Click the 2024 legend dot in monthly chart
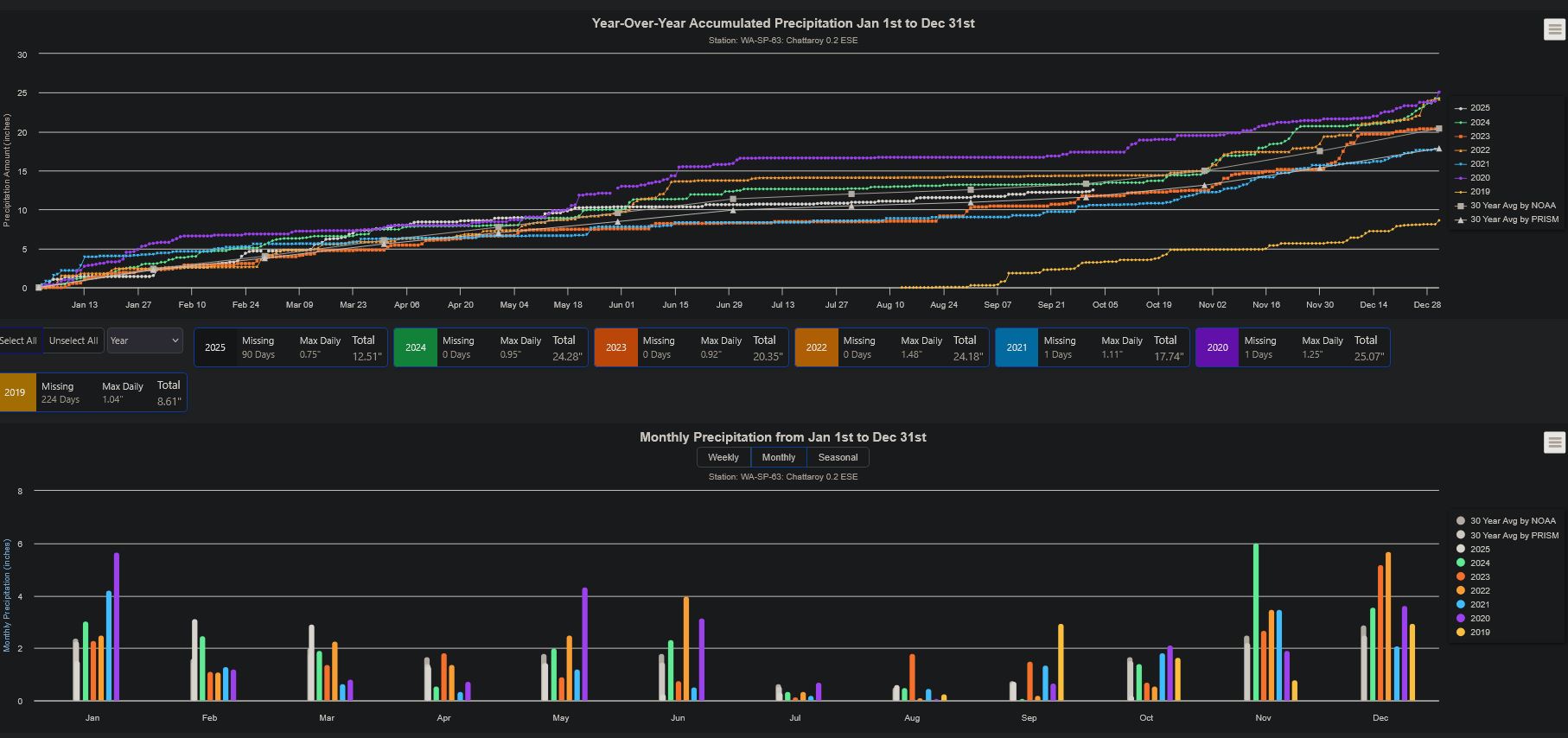Screen dimensions: 1568x738 tap(1461, 563)
